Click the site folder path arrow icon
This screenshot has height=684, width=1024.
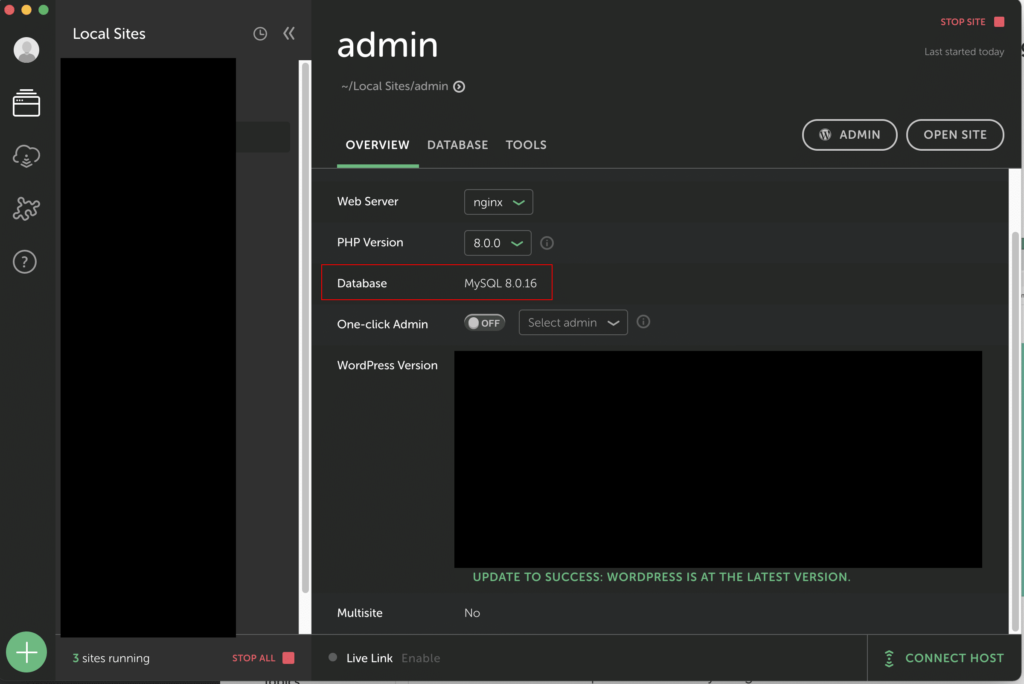click(x=459, y=87)
